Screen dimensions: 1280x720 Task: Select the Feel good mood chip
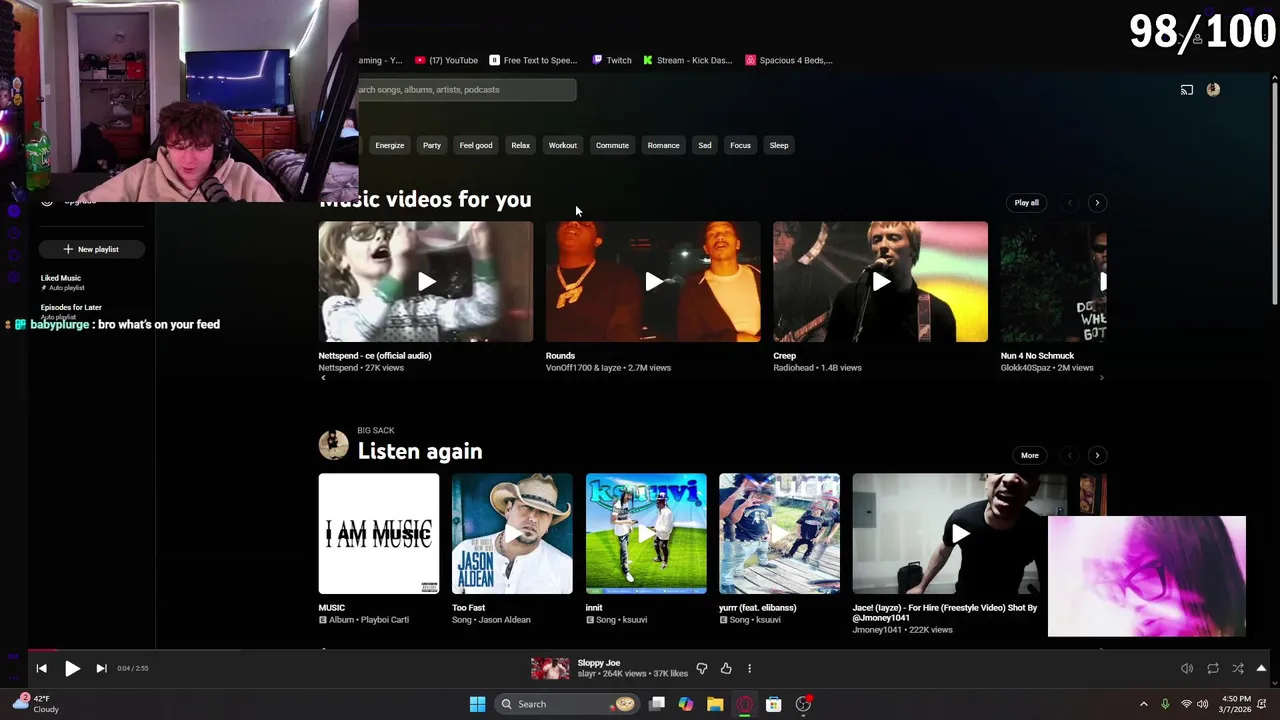click(x=476, y=145)
